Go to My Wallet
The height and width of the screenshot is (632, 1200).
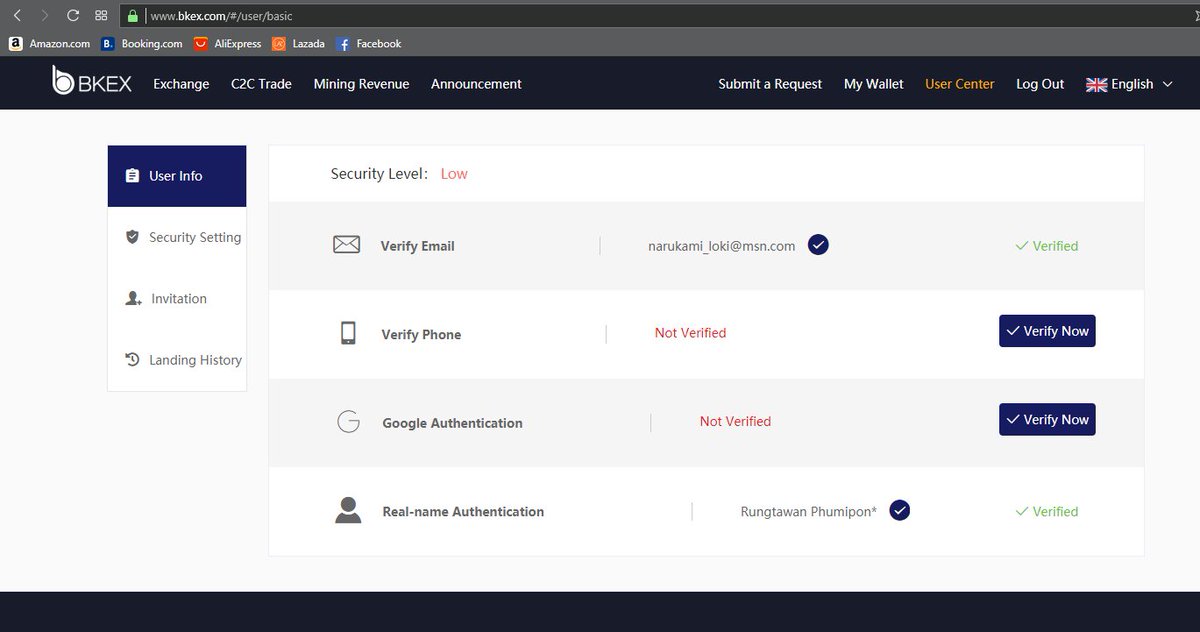click(x=874, y=84)
